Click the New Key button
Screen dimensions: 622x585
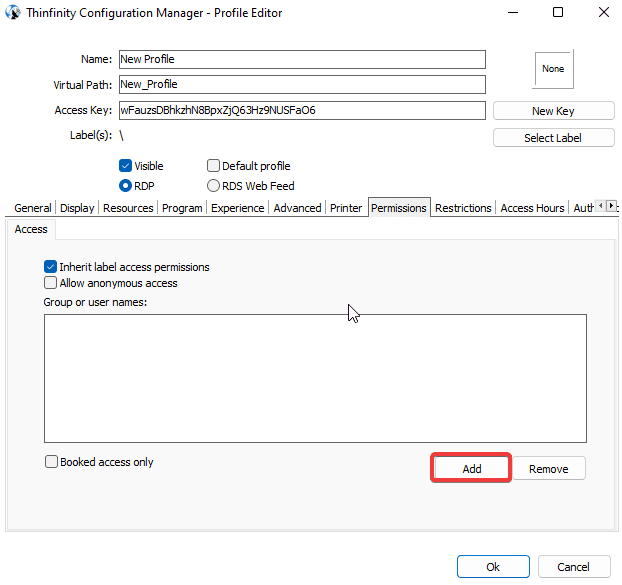(x=553, y=111)
